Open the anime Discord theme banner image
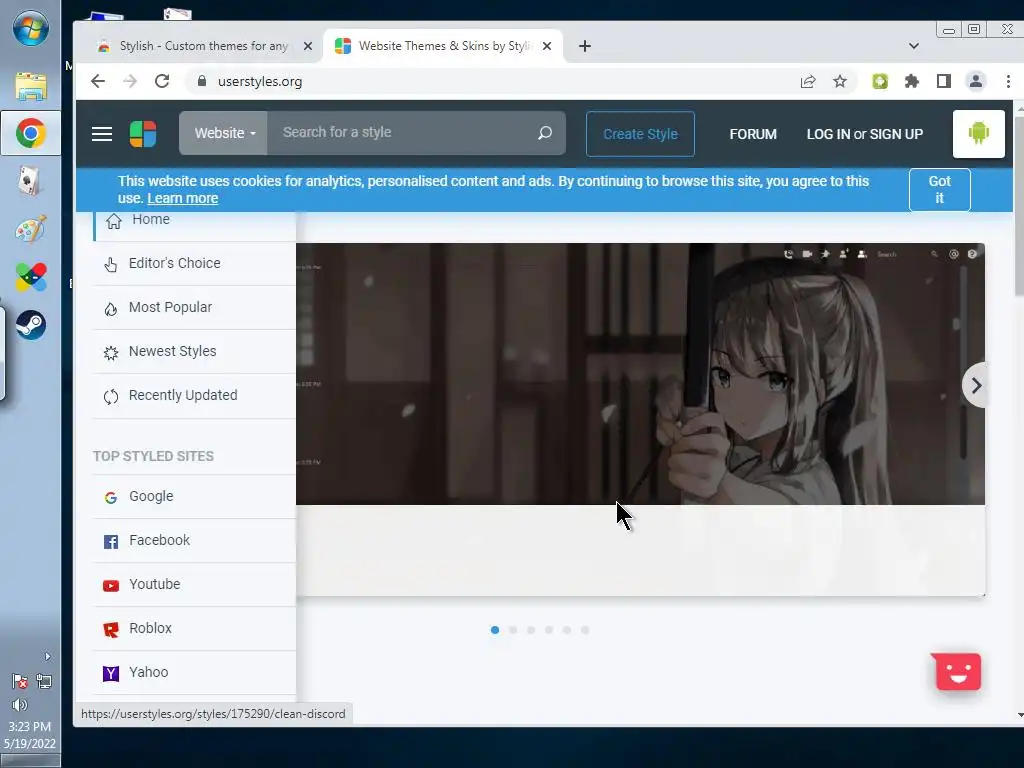Screen dimensions: 1024x768 640,374
